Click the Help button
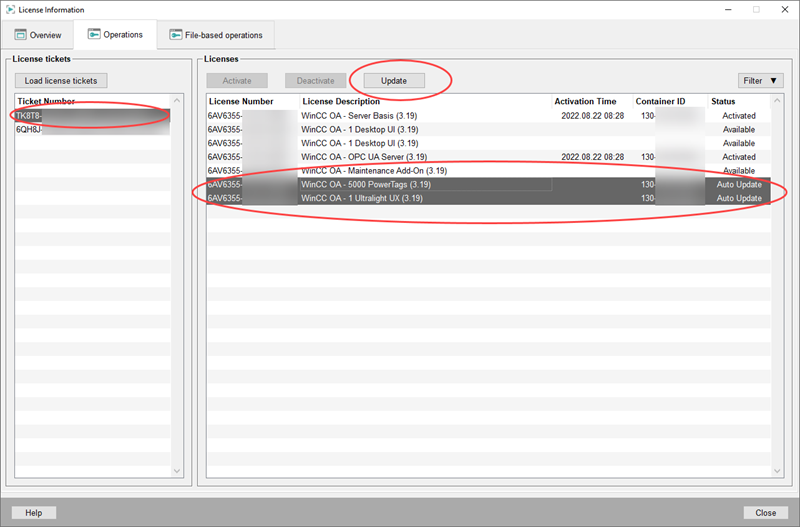Viewport: 800px width, 527px height. 34,513
